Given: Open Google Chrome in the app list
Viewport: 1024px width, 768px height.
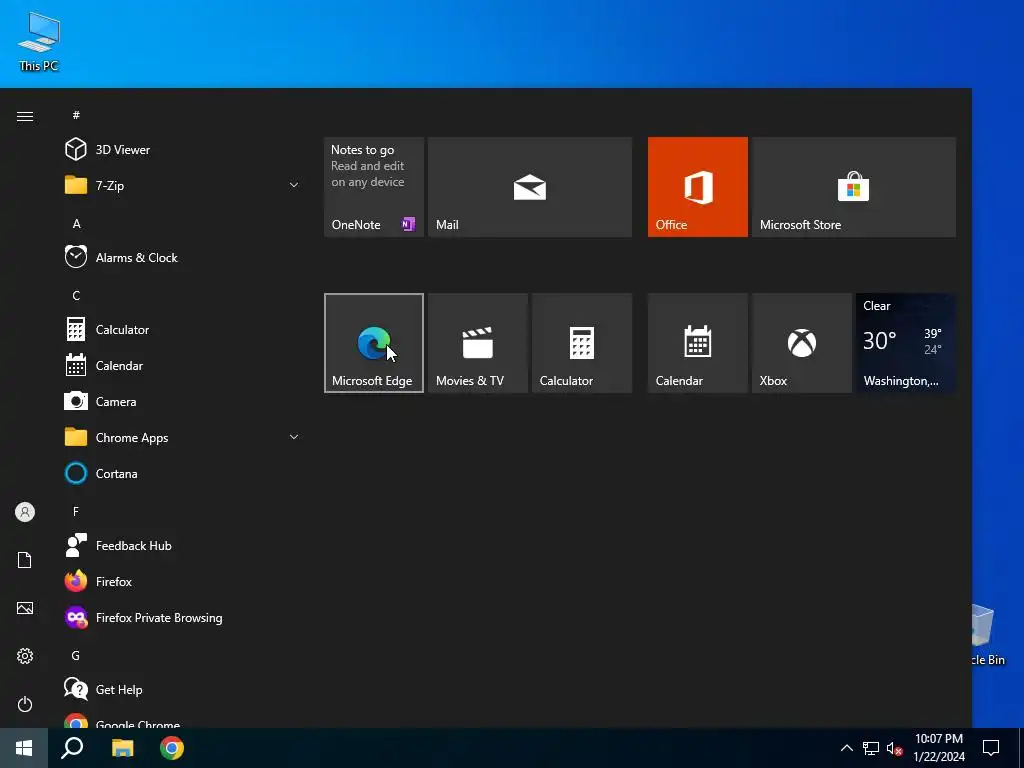Looking at the screenshot, I should (x=180, y=720).
